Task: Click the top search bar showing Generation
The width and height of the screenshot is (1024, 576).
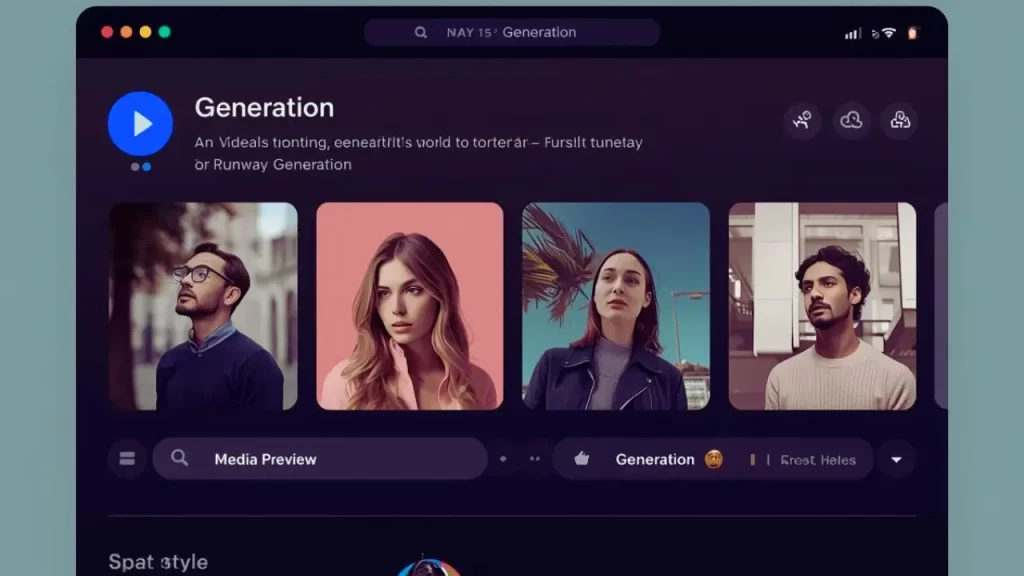Action: tap(512, 32)
